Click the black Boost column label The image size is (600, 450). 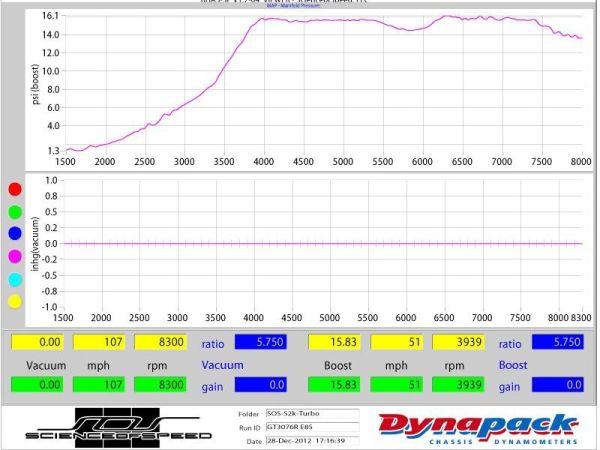tap(338, 365)
